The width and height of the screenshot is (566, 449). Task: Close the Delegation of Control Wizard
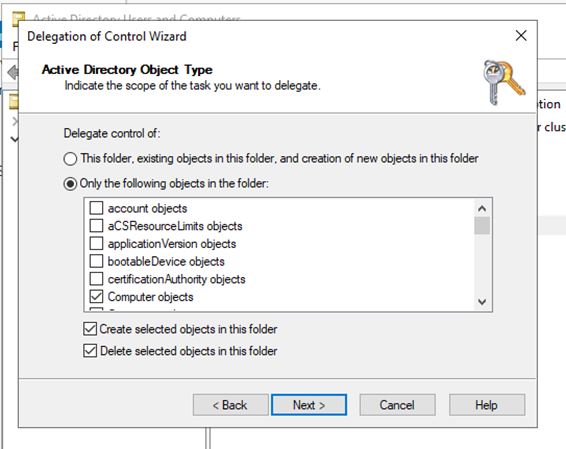(521, 36)
